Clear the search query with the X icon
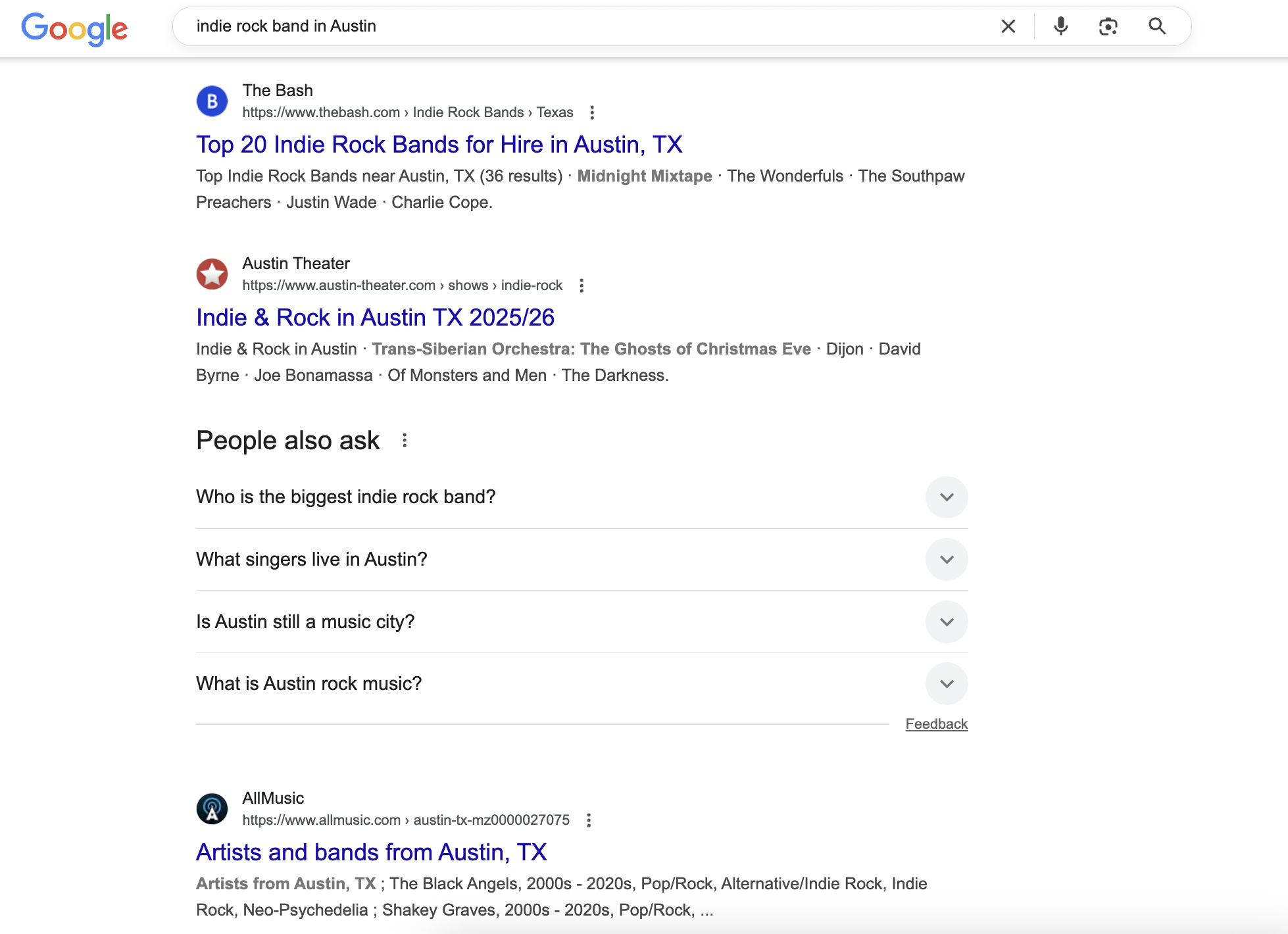 pyautogui.click(x=1008, y=26)
